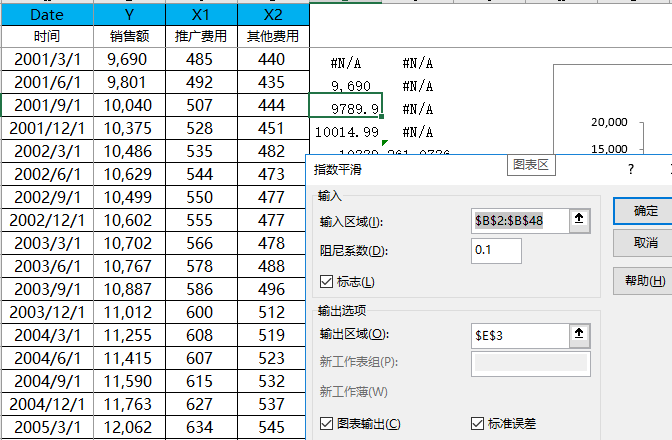
Task: Select cell with value 473
Action: point(273,174)
